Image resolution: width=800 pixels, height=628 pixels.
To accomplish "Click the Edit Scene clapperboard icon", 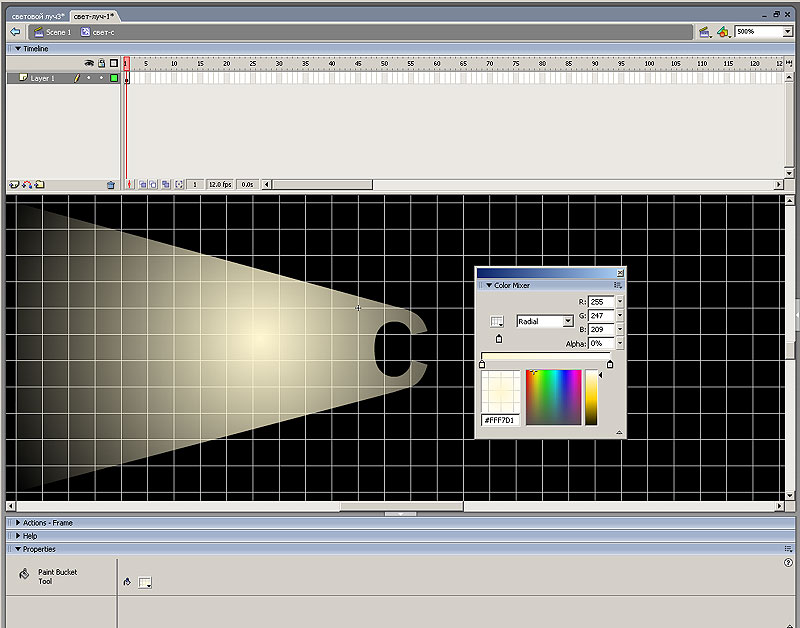I will [x=705, y=32].
